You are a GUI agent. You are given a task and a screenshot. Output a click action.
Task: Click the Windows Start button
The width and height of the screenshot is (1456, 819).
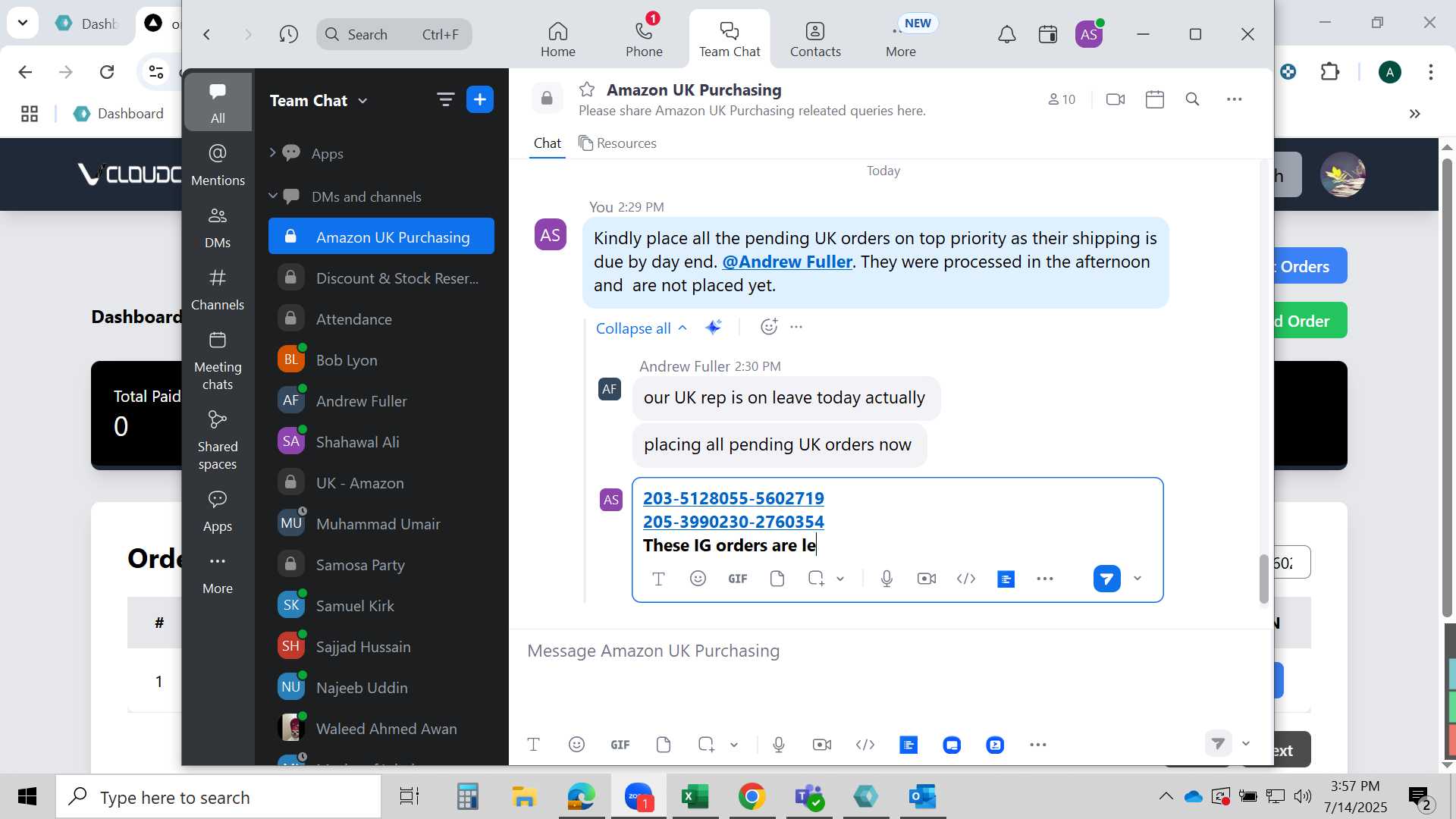coord(27,796)
